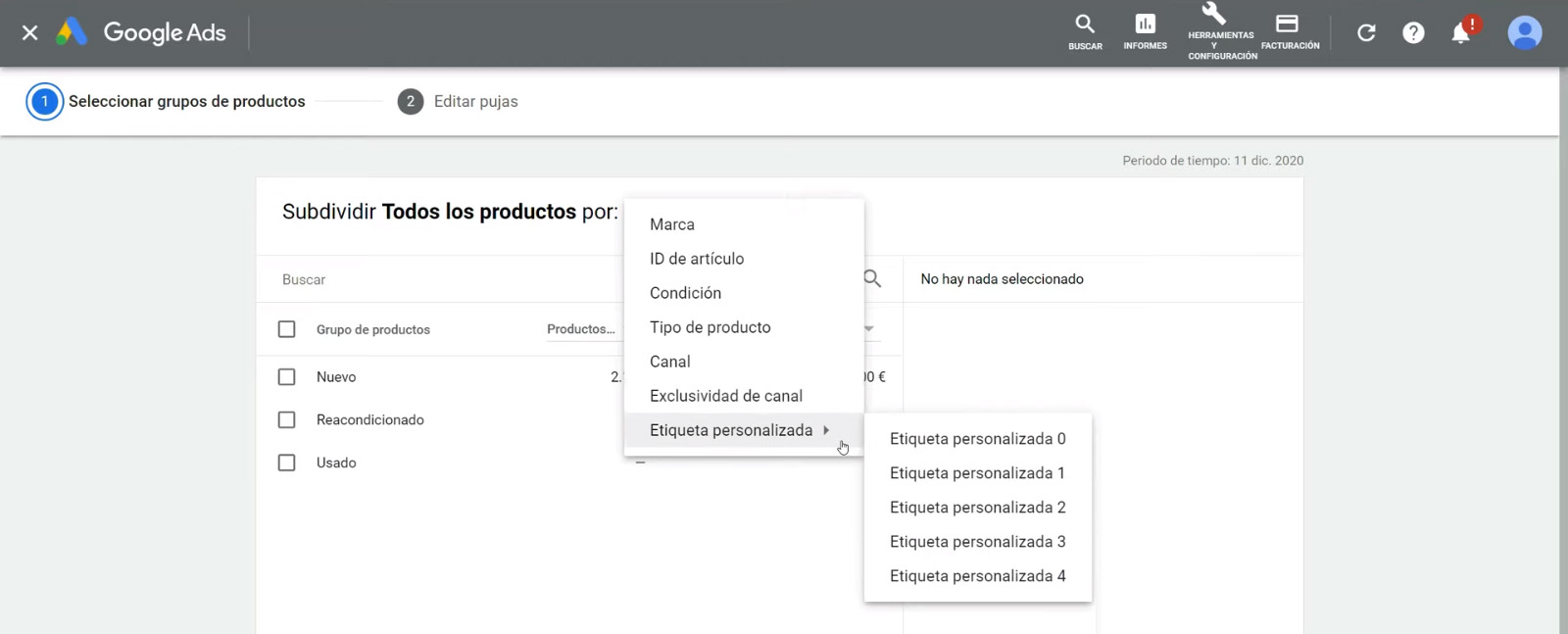Check the Usado product group

(x=286, y=463)
